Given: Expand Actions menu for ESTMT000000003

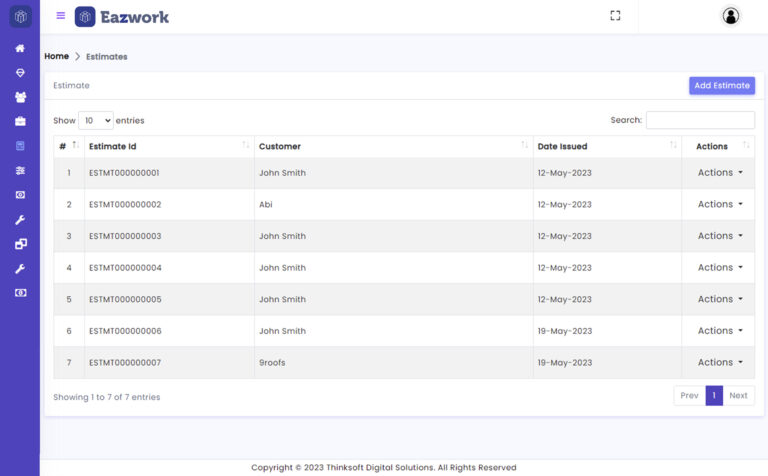Looking at the screenshot, I should click(720, 236).
